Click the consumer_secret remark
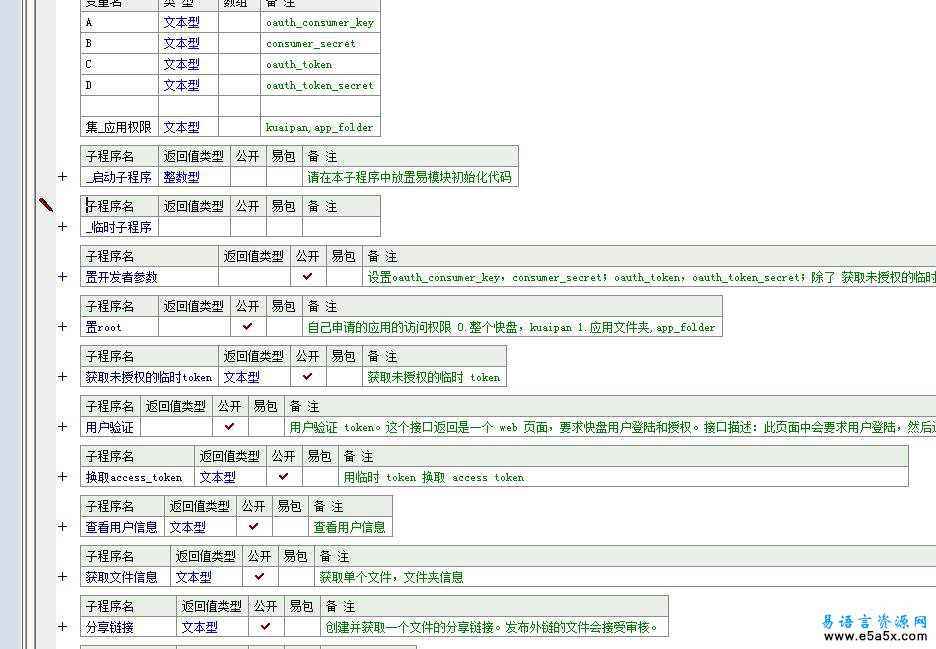The height and width of the screenshot is (649, 936). 310,44
